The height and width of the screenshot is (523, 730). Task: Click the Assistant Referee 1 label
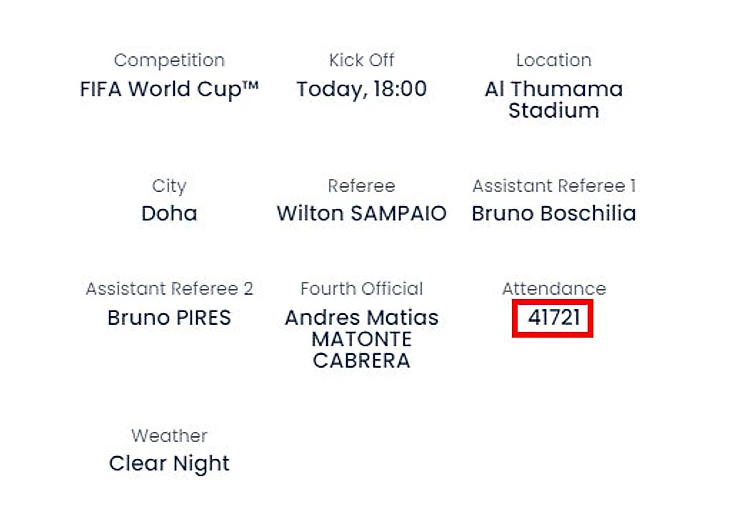coord(553,185)
